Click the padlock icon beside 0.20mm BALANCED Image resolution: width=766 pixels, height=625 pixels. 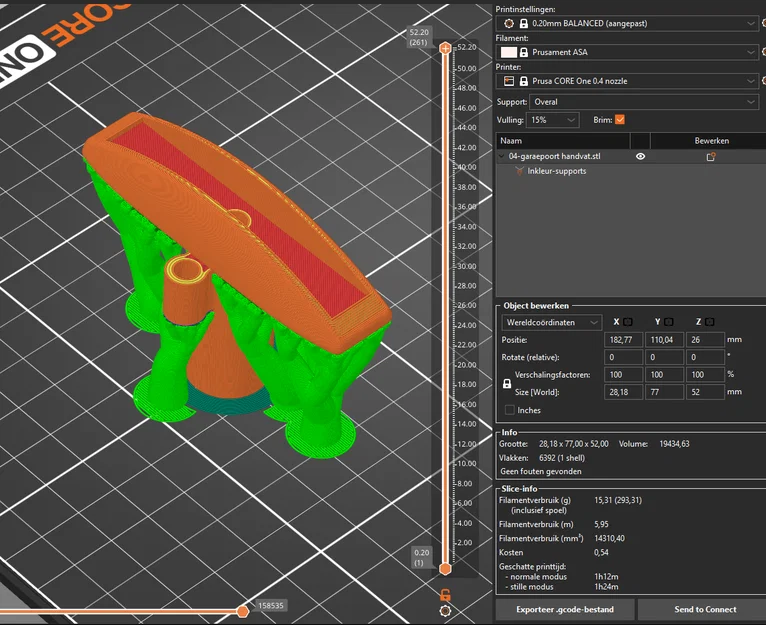tap(524, 23)
